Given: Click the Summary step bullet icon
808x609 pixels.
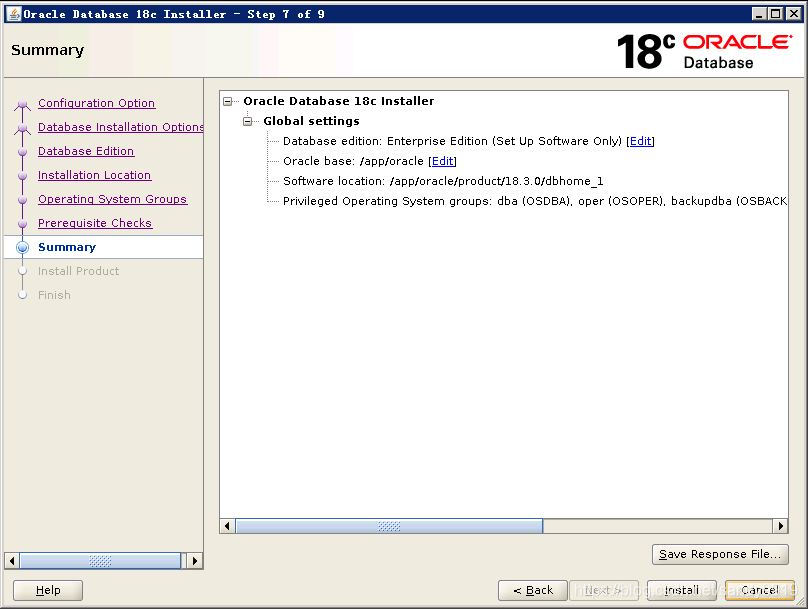Looking at the screenshot, I should pyautogui.click(x=22, y=247).
